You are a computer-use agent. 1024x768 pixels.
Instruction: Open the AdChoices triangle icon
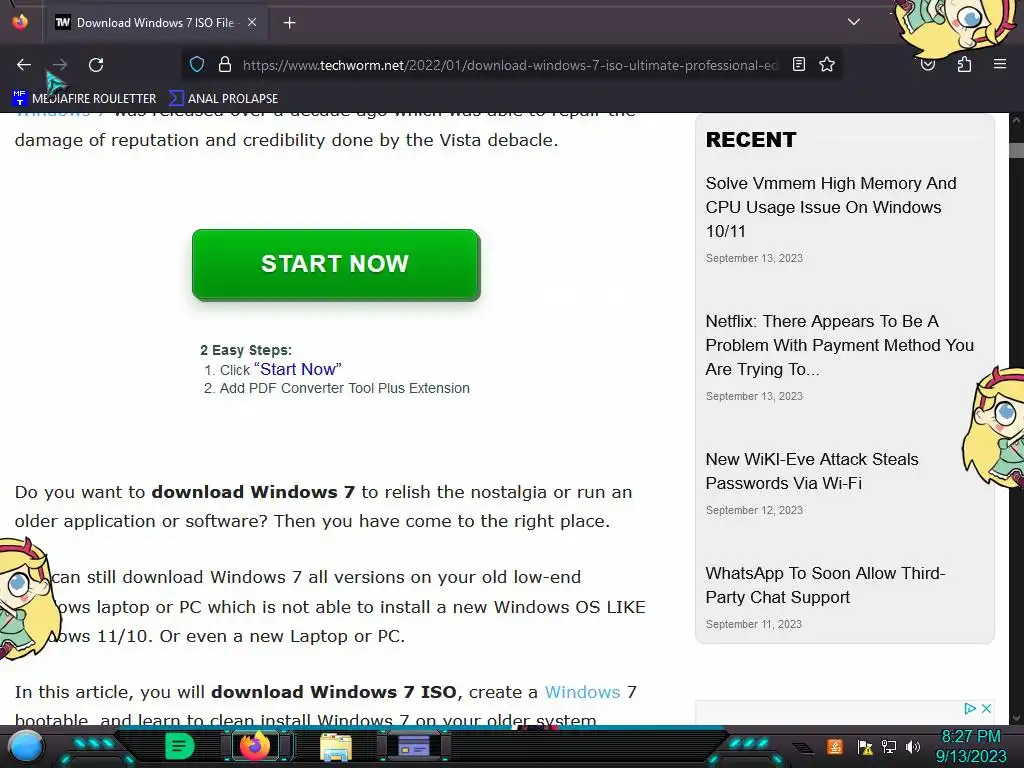[x=970, y=709]
